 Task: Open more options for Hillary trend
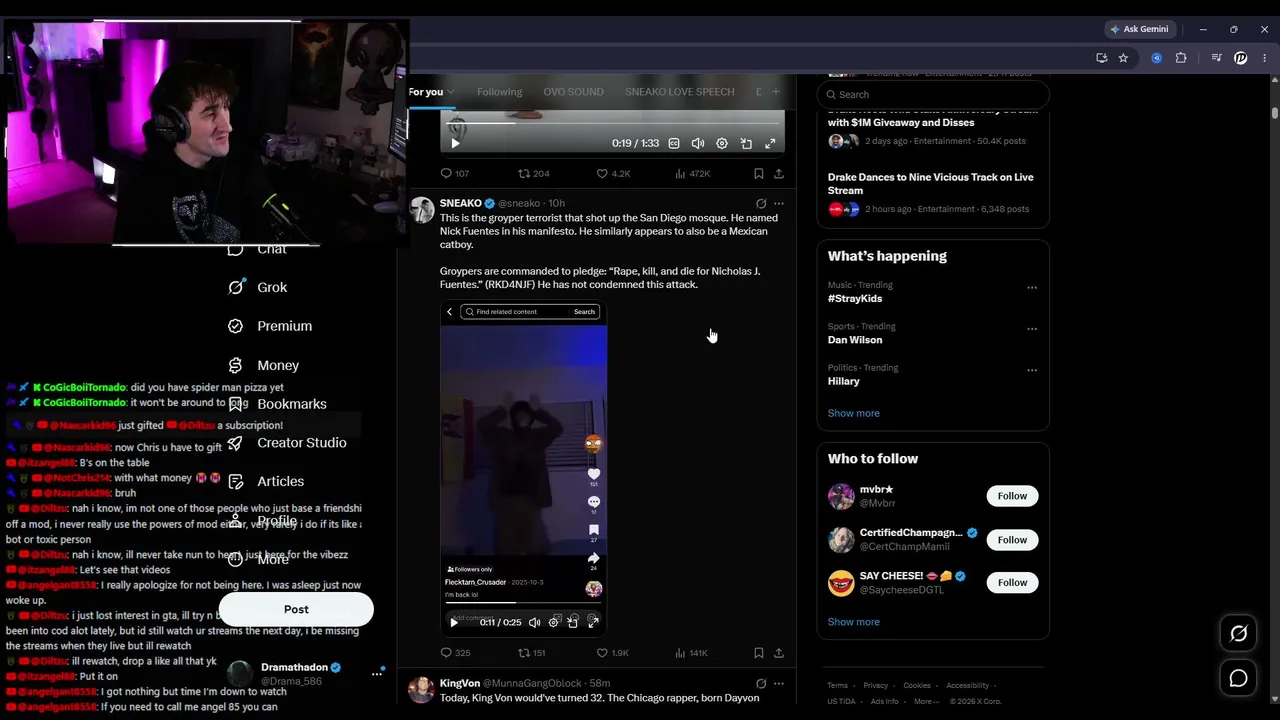[x=1032, y=369]
